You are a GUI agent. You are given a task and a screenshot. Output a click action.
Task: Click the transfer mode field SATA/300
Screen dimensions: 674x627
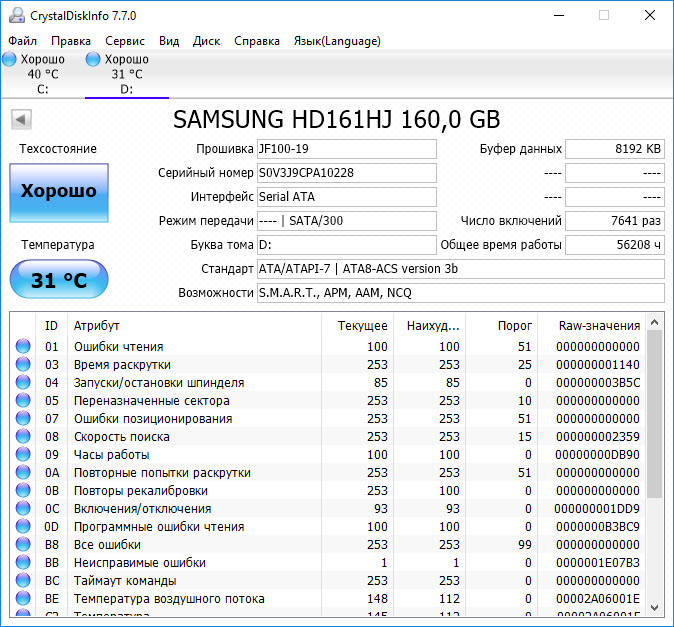pos(347,221)
